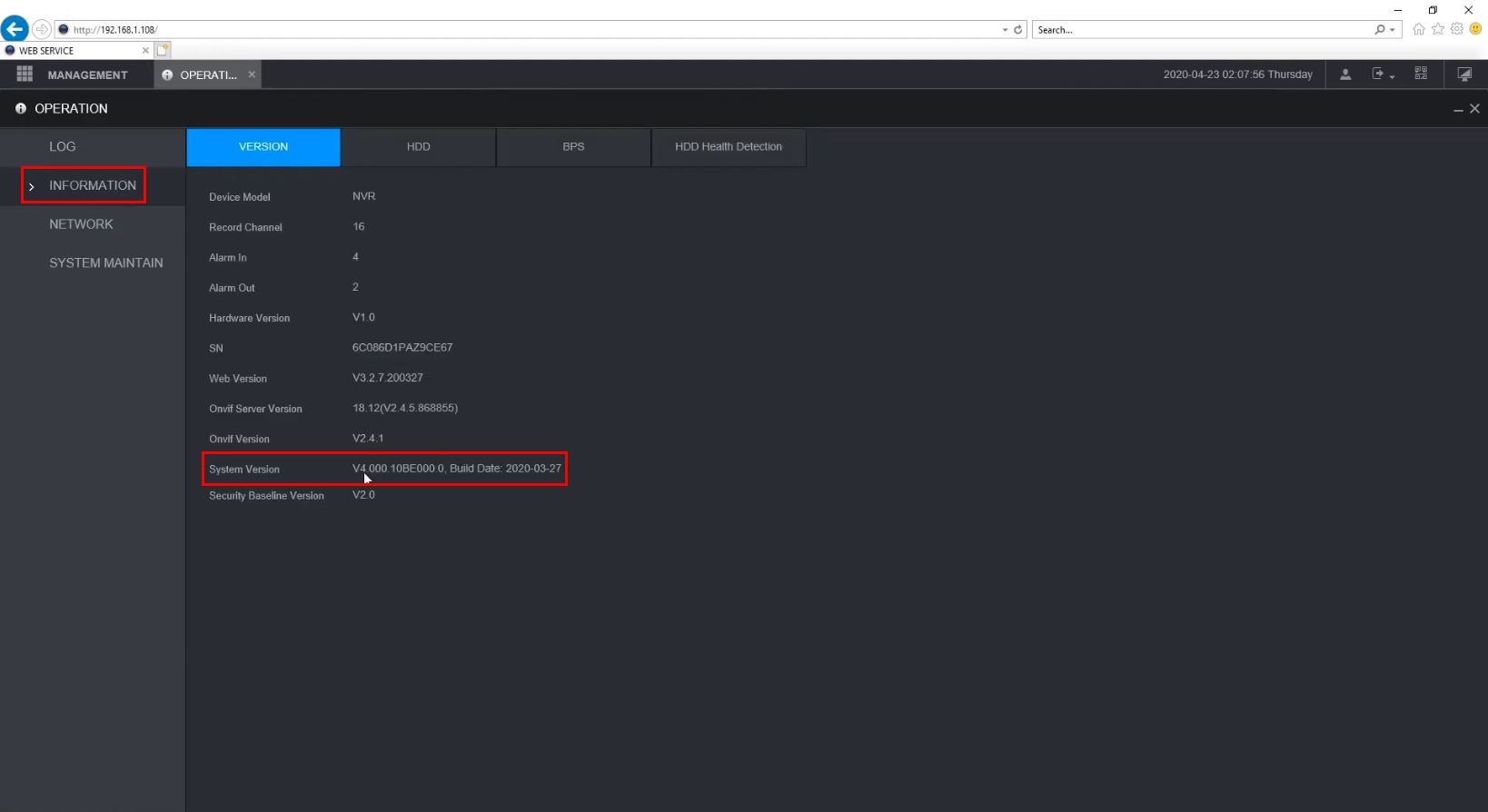Click the Alarm Out label

pyautogui.click(x=232, y=288)
